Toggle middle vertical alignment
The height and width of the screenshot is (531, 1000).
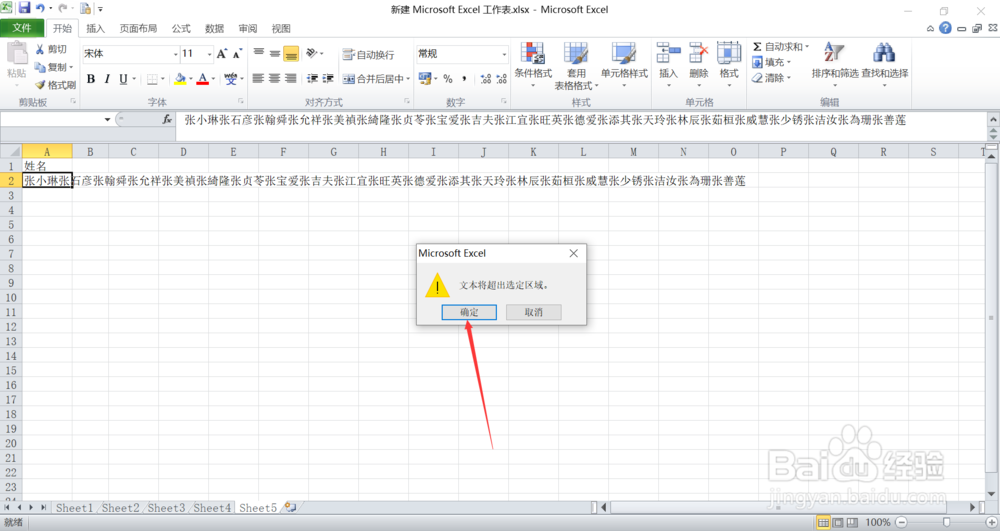[x=275, y=54]
